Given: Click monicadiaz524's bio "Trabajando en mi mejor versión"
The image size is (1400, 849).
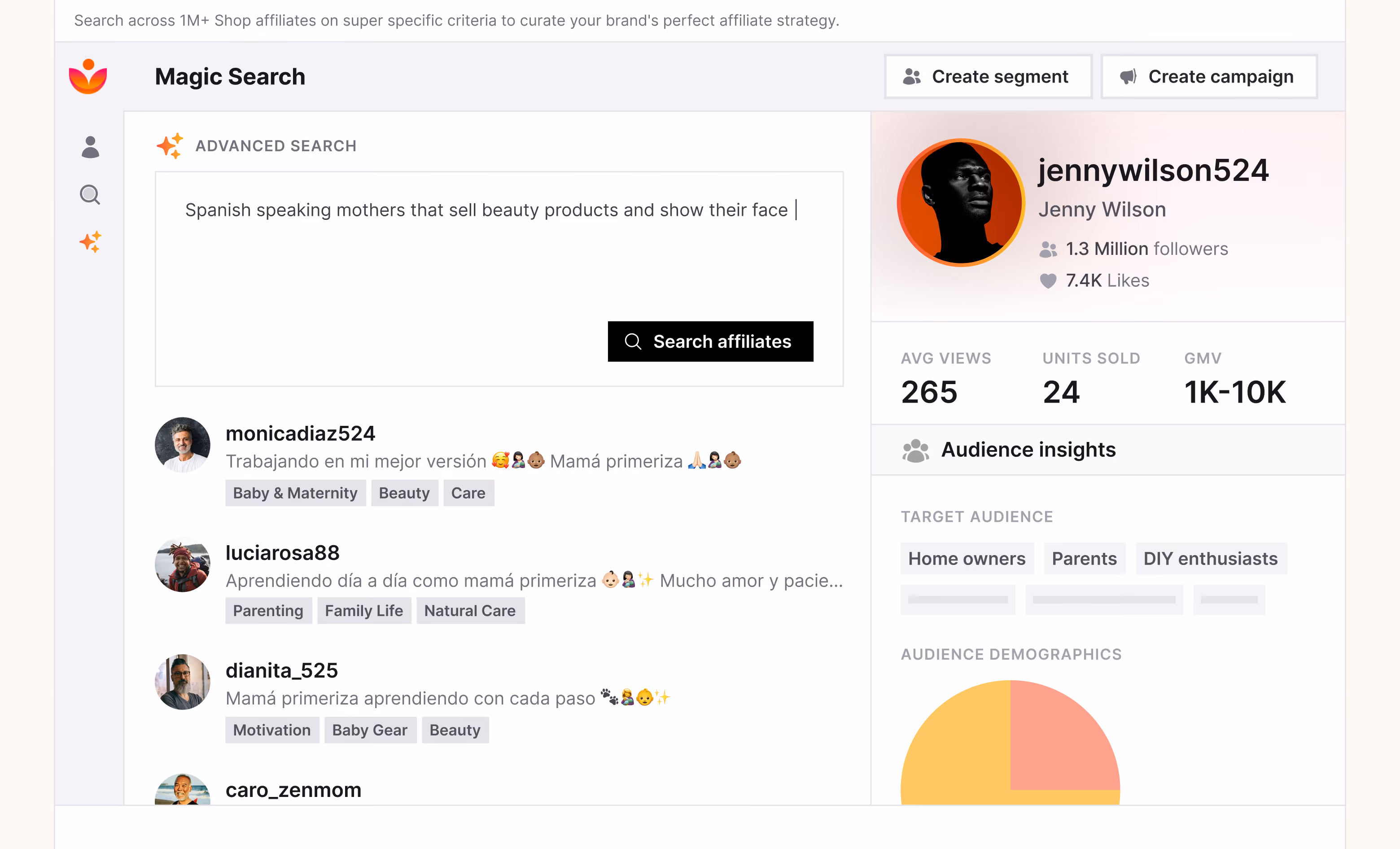Looking at the screenshot, I should (356, 461).
